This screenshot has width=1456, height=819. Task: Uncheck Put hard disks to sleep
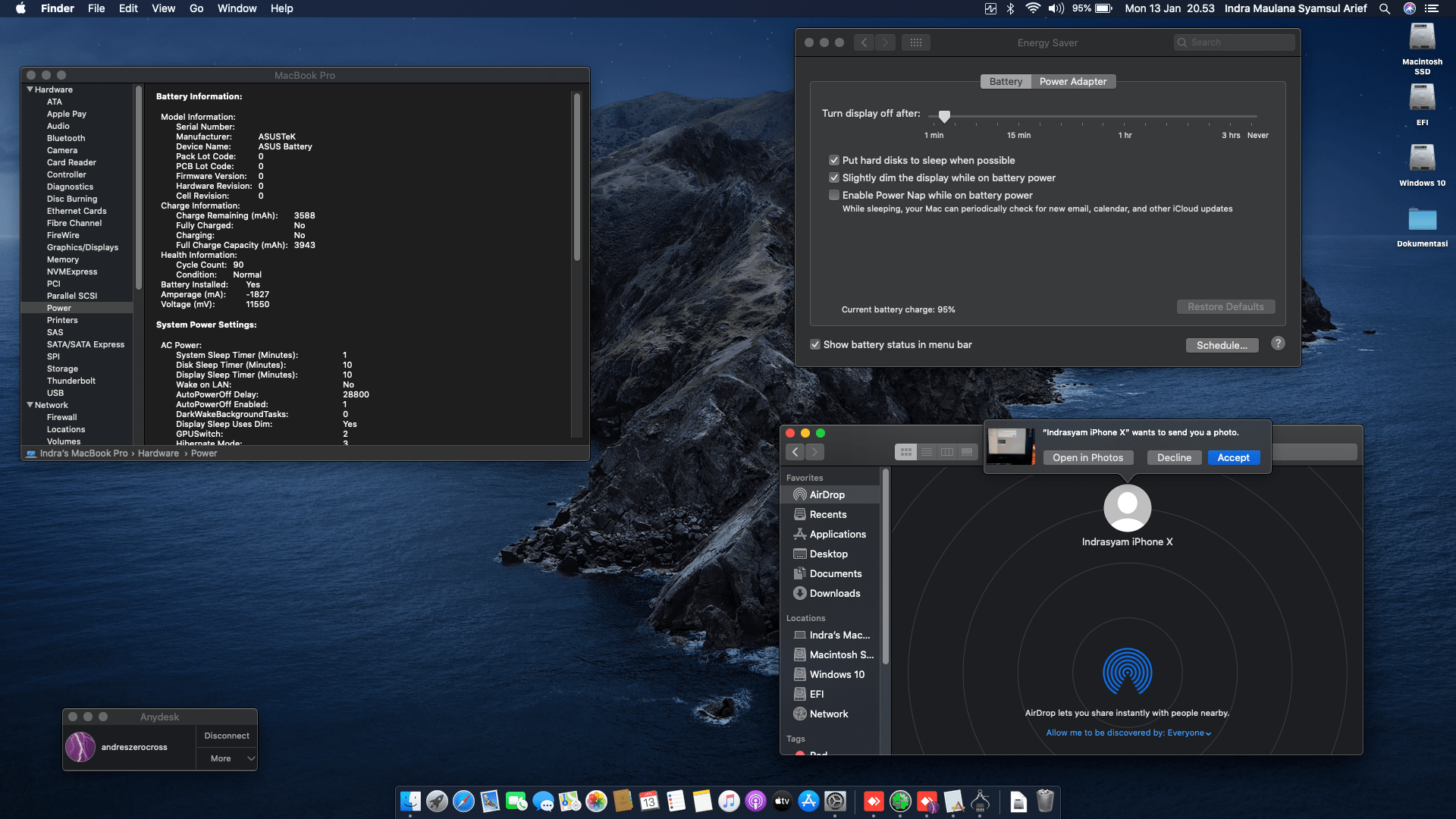tap(834, 160)
